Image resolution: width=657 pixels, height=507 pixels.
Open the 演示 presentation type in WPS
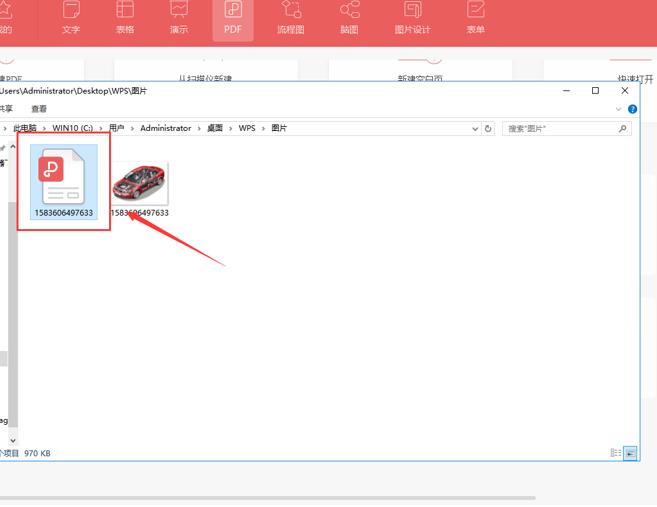(x=179, y=18)
